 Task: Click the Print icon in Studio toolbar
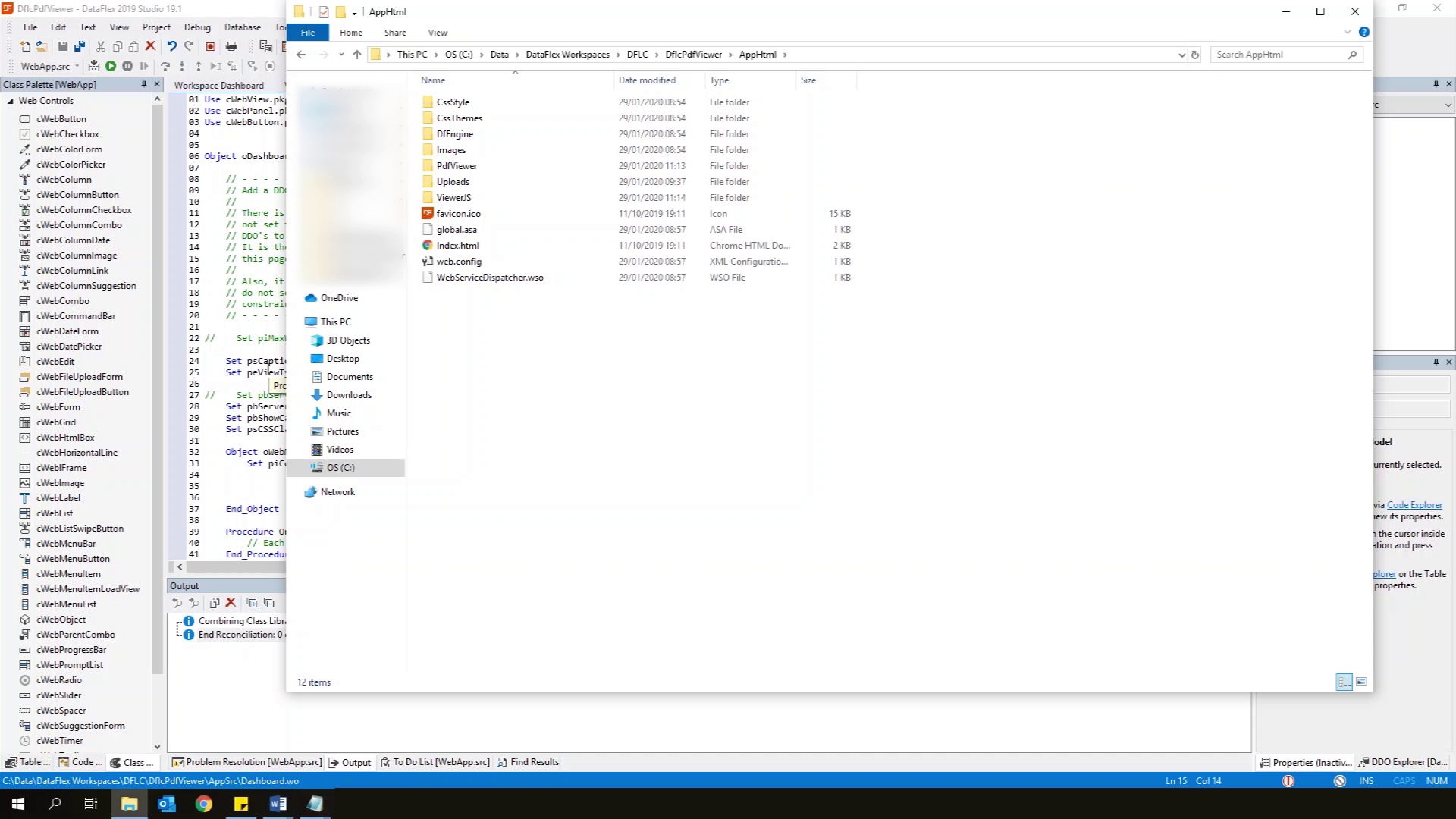[231, 46]
